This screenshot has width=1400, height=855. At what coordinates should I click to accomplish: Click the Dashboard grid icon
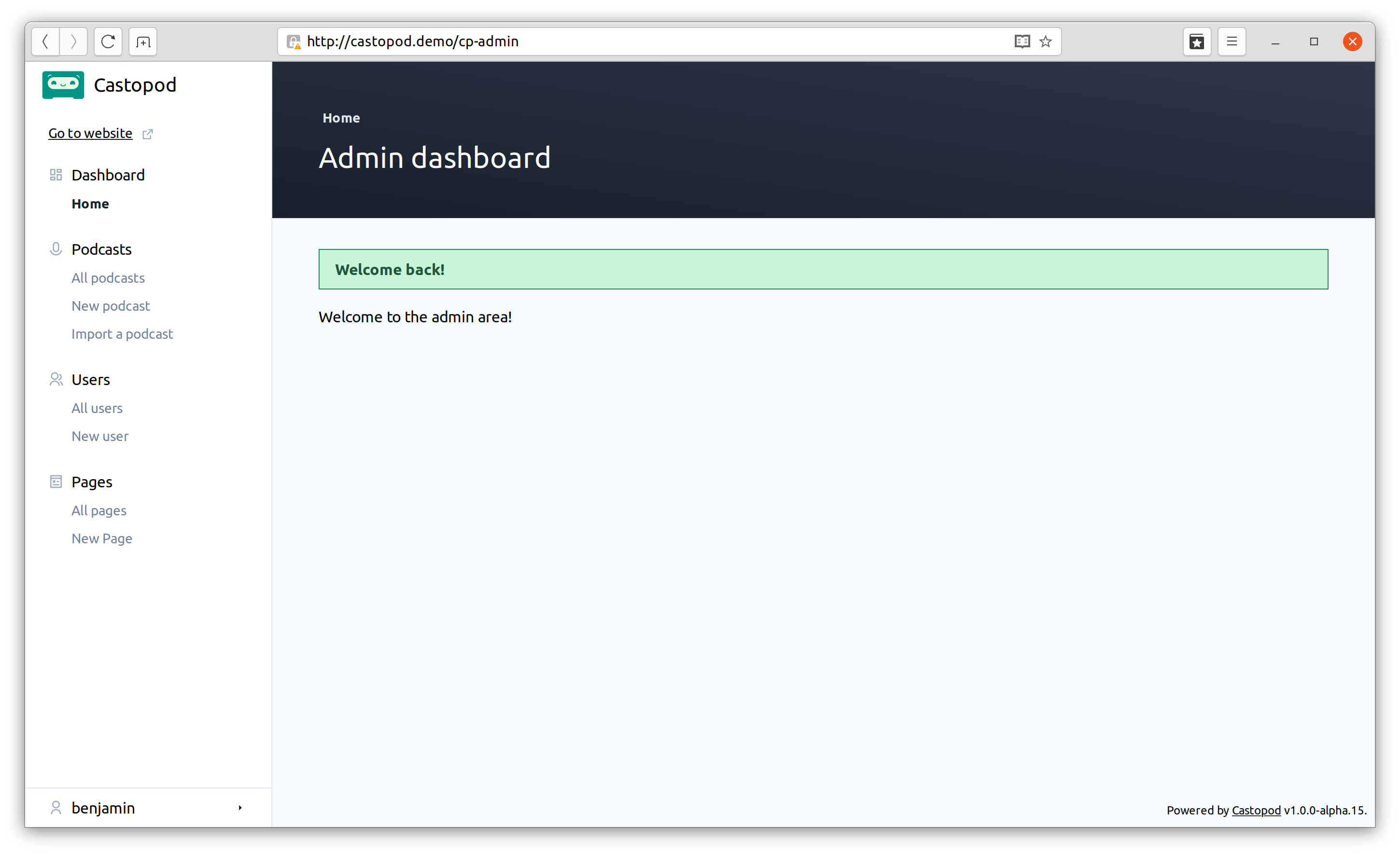56,175
